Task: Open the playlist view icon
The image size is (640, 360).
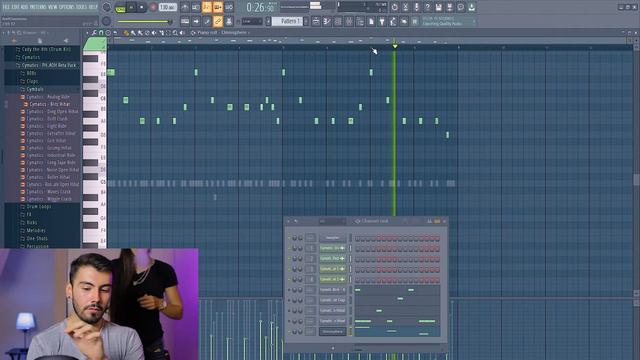Action: 316,21
